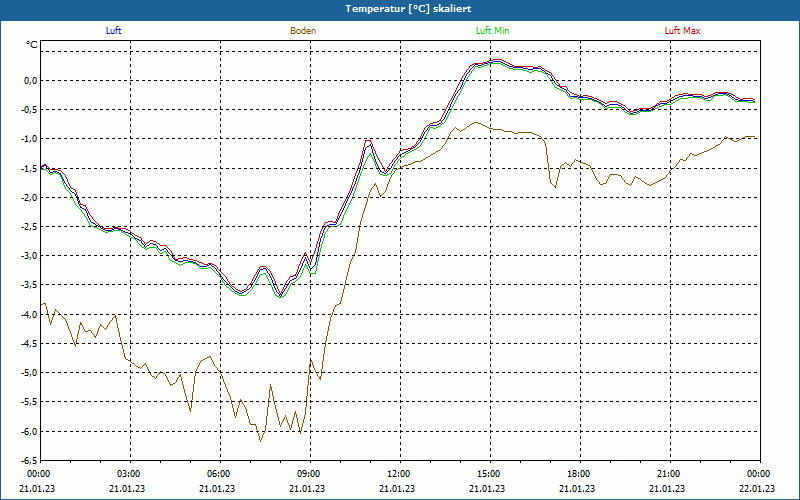Click the -2,5 y-axis value

click(30, 227)
